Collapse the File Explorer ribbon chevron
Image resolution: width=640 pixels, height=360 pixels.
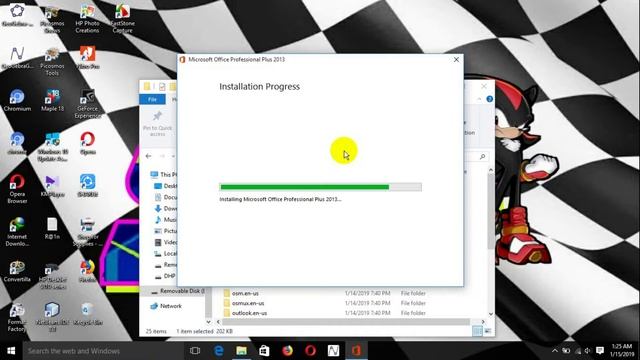tap(479, 99)
